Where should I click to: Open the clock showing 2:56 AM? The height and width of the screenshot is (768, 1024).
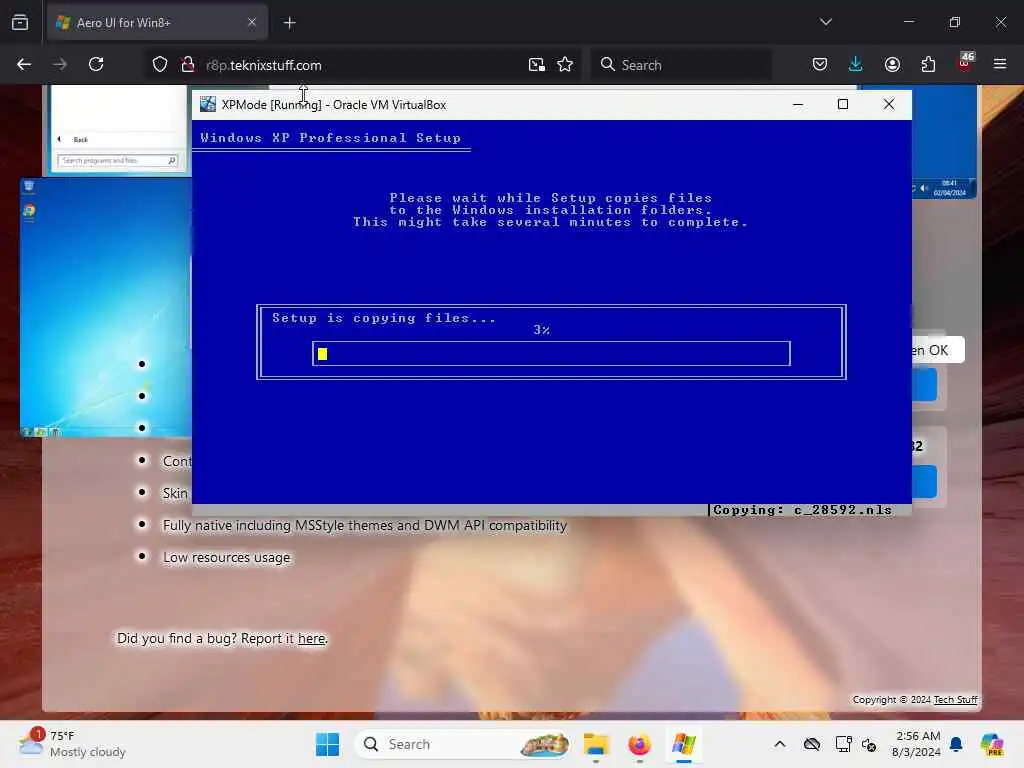point(916,744)
